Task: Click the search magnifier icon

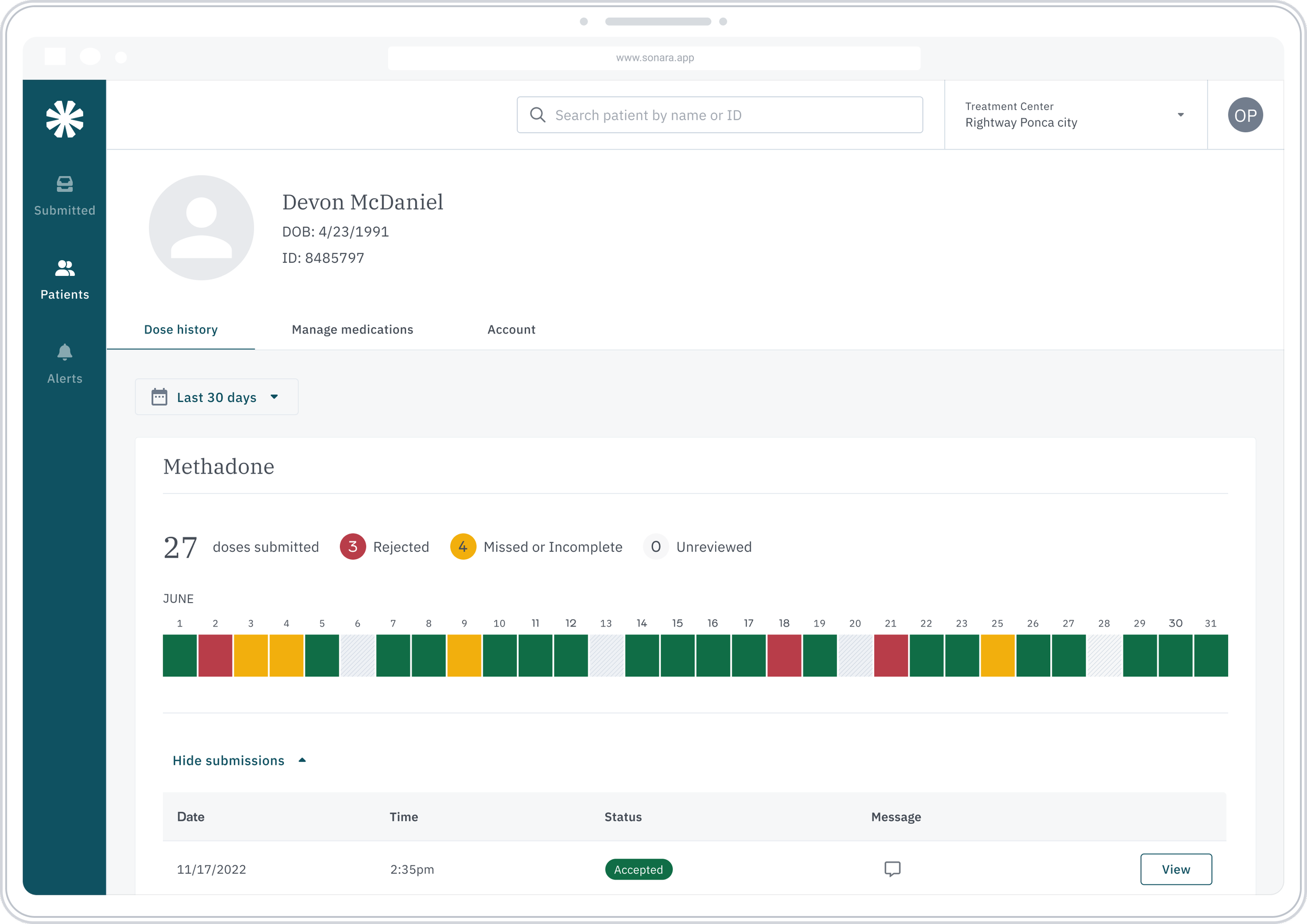Action: (x=537, y=114)
